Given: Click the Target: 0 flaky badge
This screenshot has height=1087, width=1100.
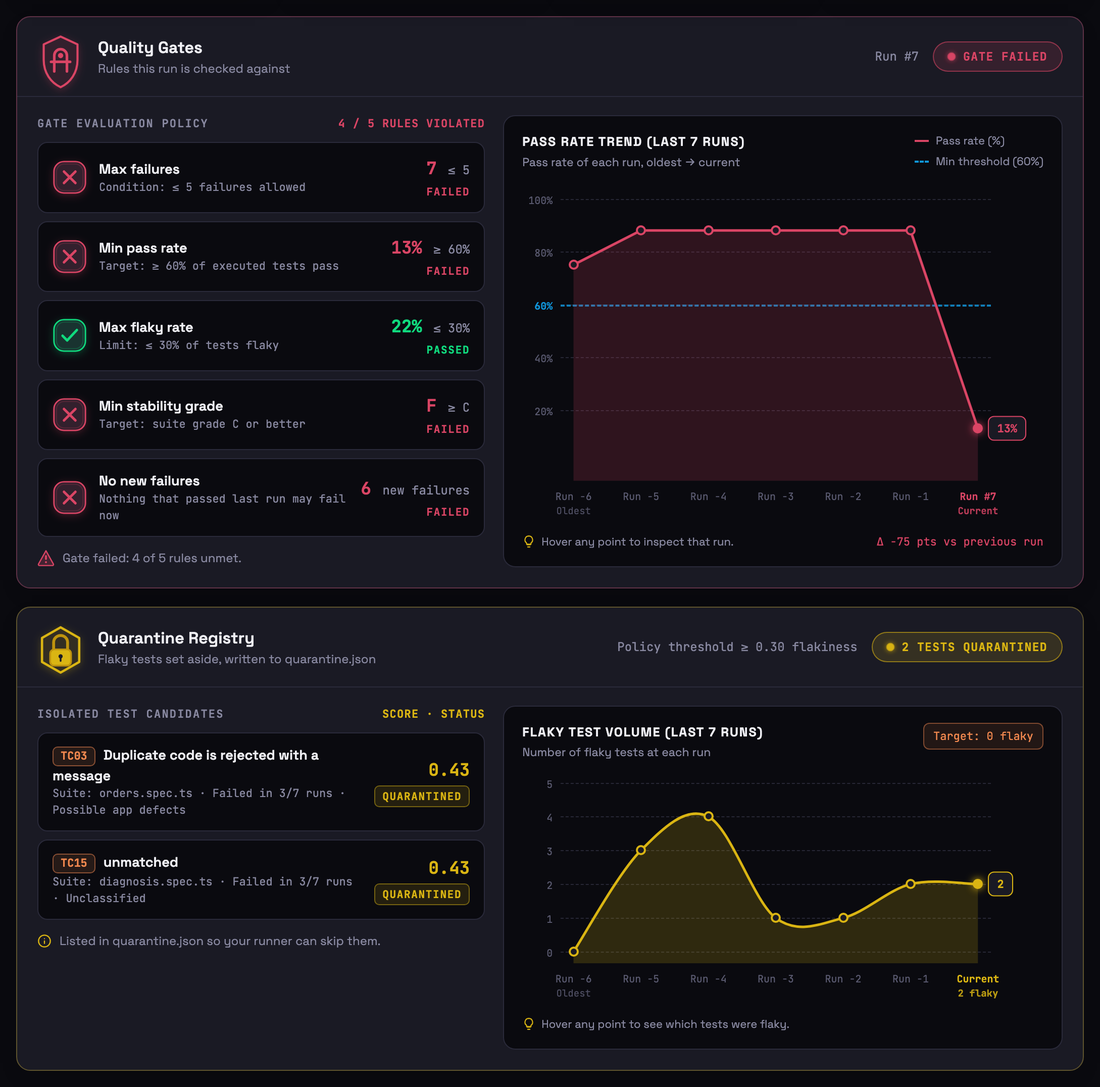Looking at the screenshot, I should (983, 736).
